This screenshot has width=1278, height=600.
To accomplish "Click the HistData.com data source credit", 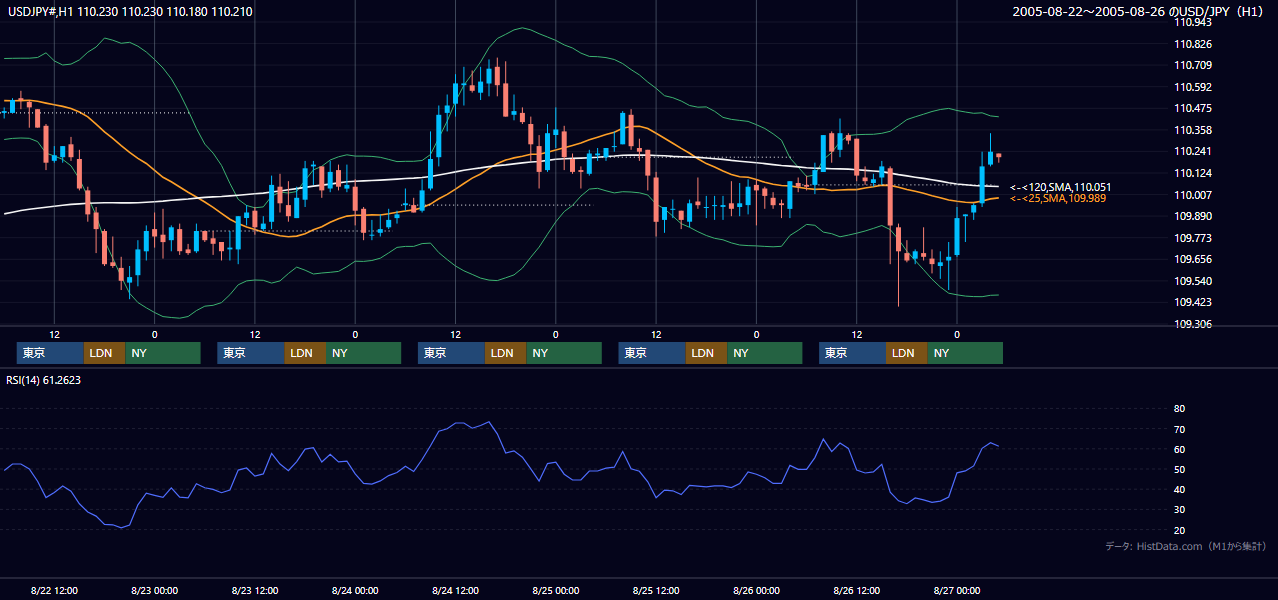I will pos(1186,547).
